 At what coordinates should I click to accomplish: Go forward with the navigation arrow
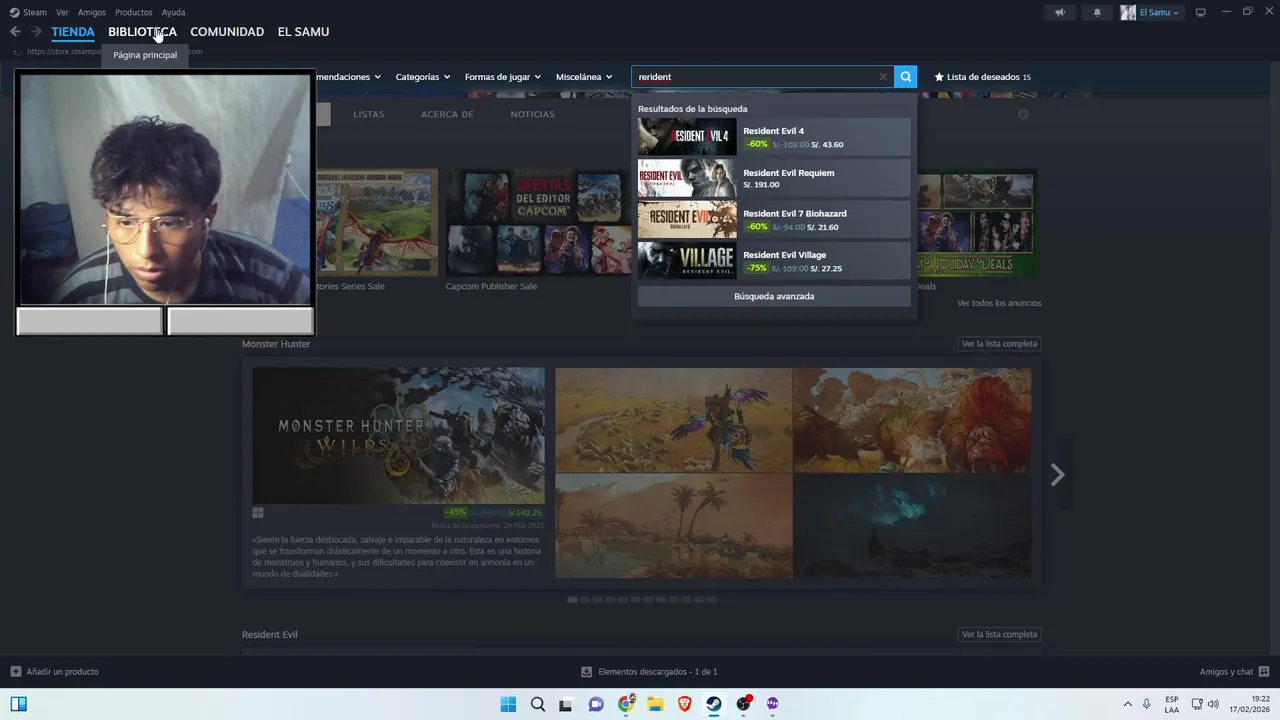click(x=36, y=32)
